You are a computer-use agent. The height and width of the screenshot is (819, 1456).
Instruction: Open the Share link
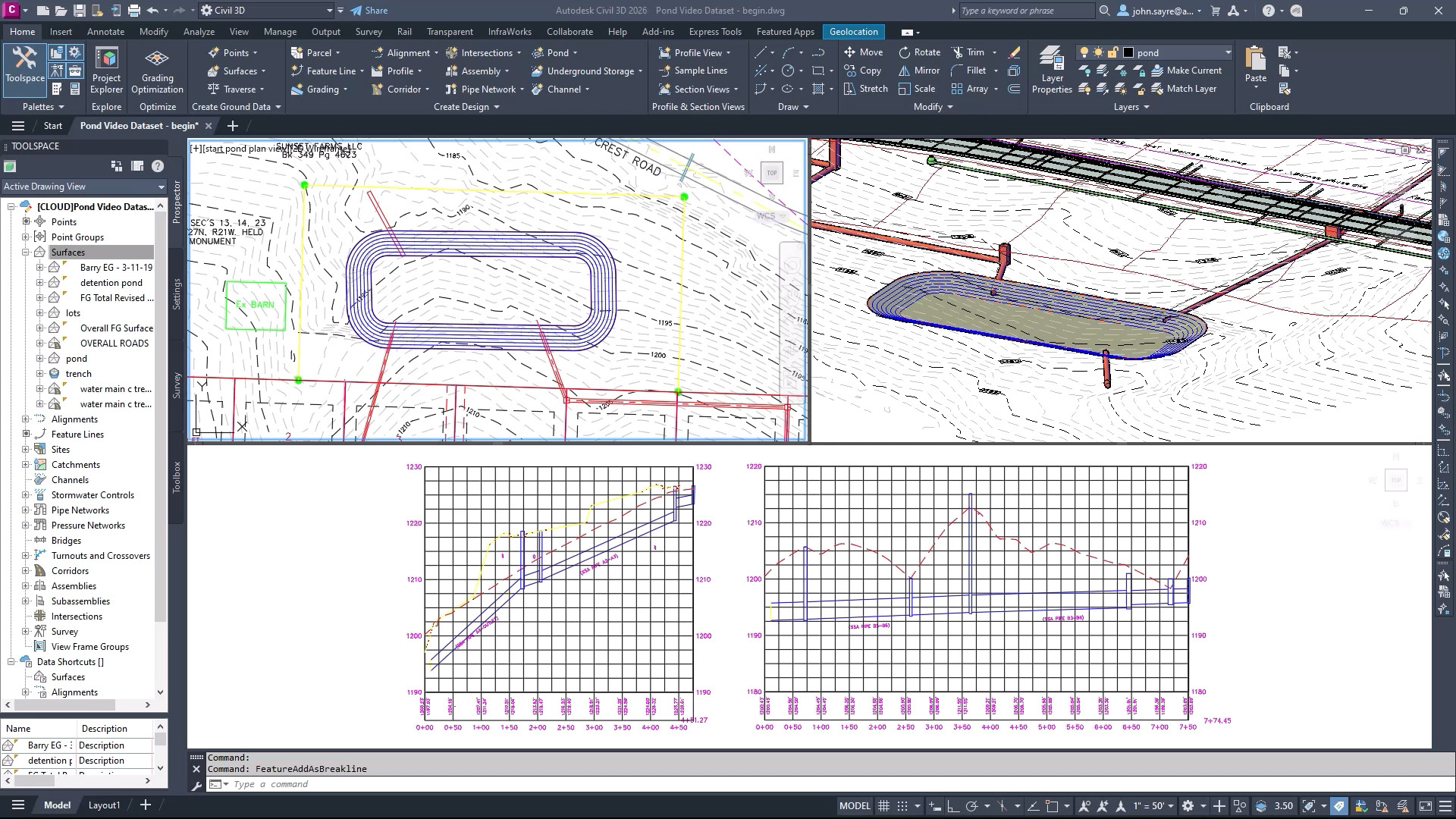pos(369,11)
